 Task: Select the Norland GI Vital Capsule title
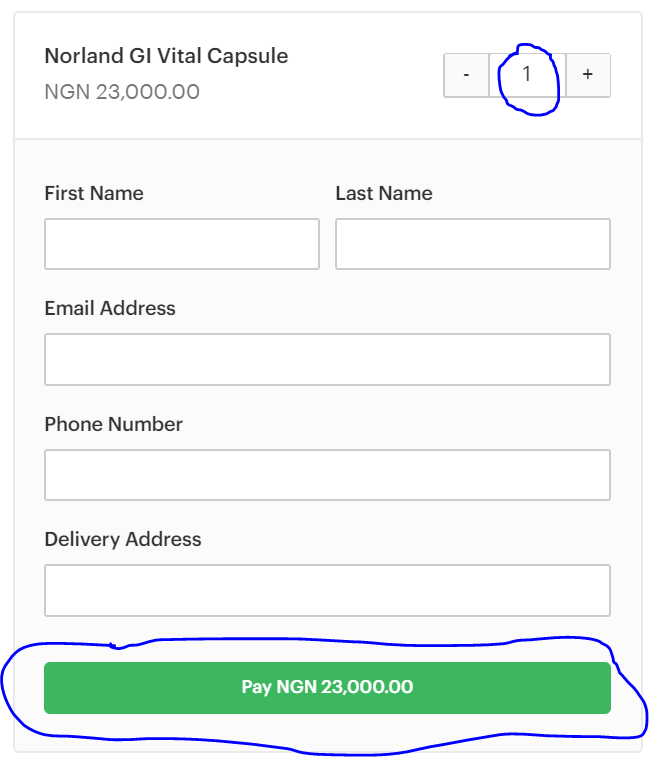[166, 56]
